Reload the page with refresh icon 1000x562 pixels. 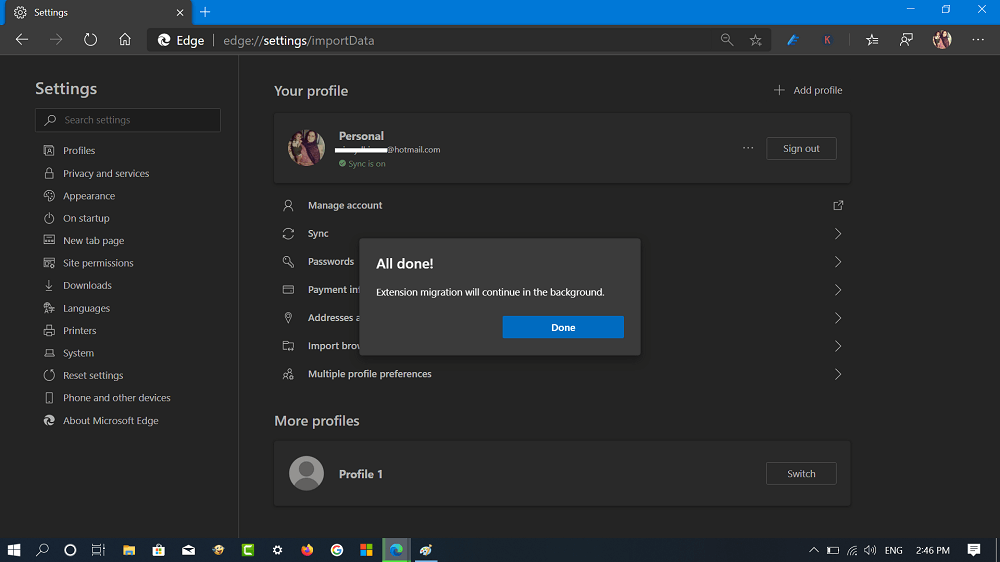(x=91, y=40)
